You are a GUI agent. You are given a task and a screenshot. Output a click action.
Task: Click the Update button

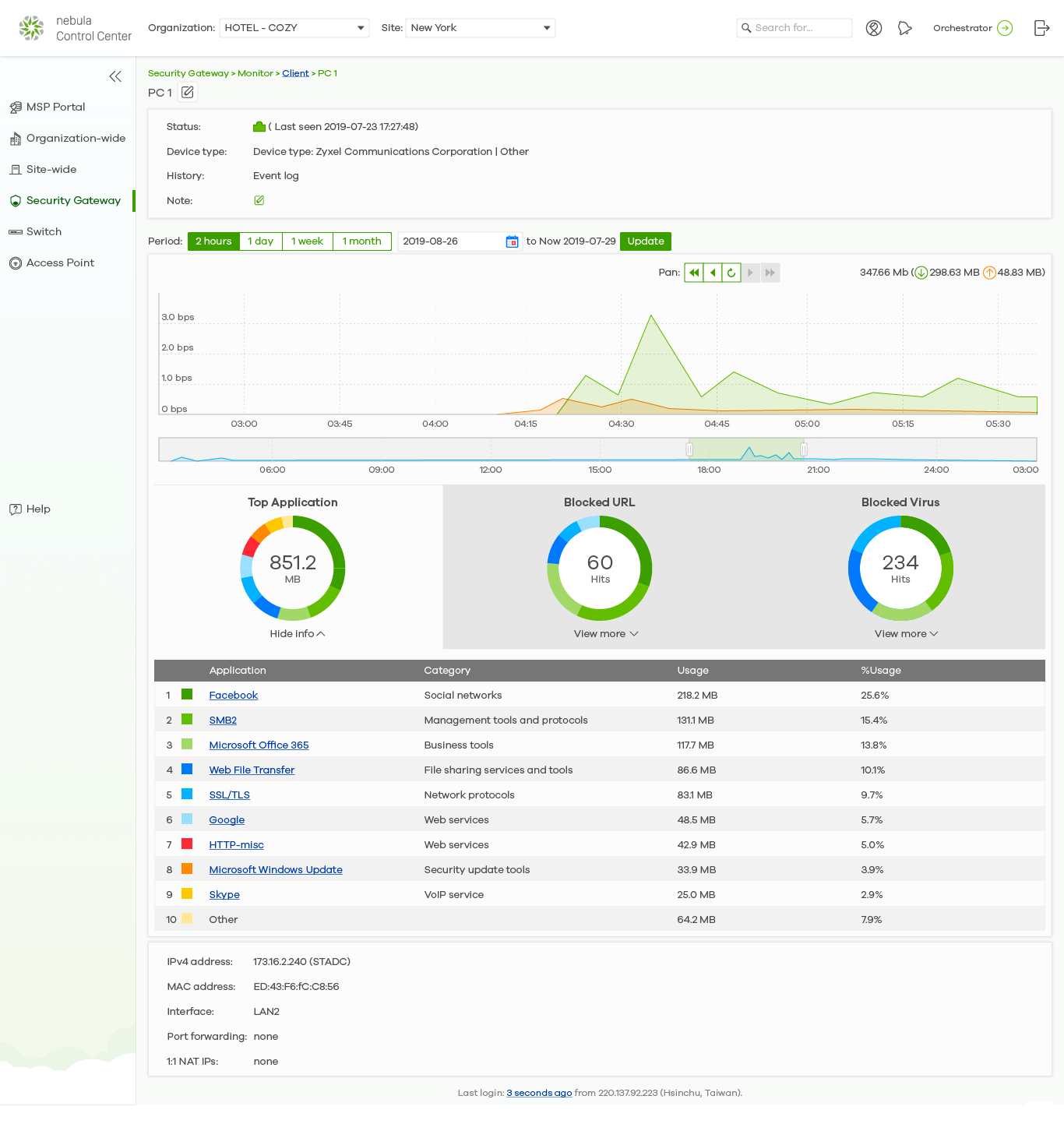pyautogui.click(x=646, y=241)
